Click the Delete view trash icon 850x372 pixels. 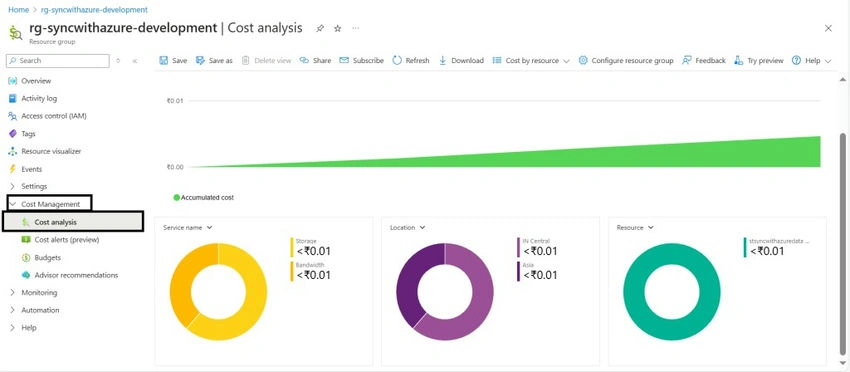pos(245,61)
